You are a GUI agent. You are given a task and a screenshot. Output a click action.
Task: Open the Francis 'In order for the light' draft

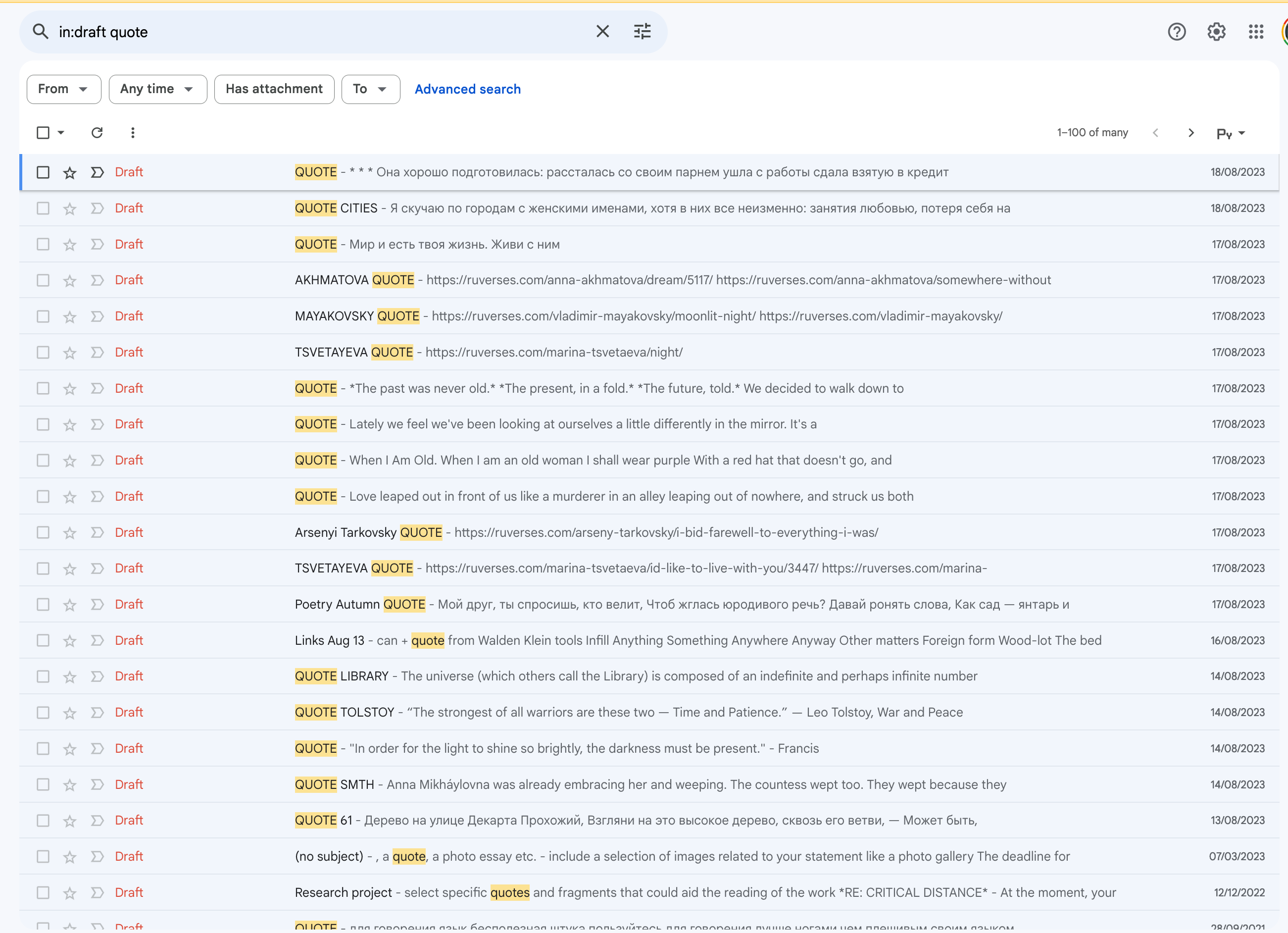pyautogui.click(x=649, y=748)
